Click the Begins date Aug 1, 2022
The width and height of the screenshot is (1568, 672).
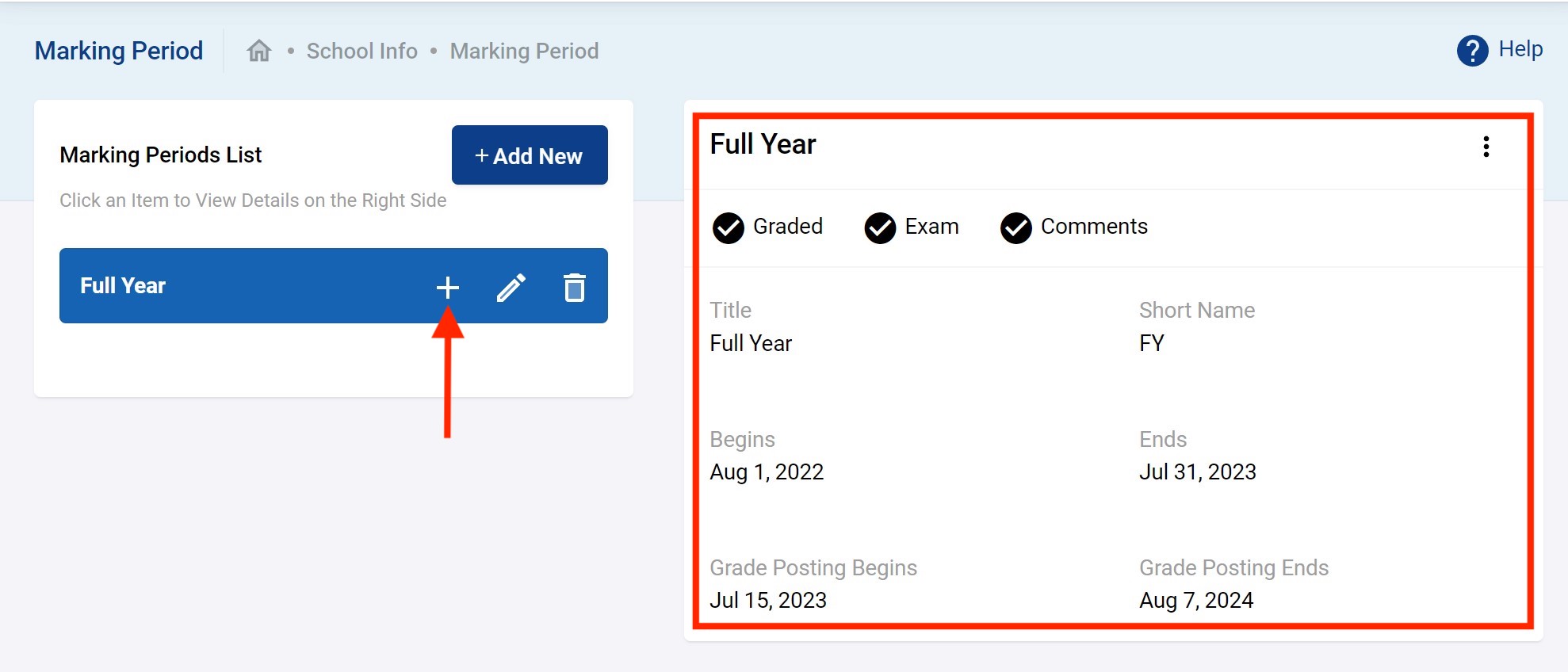767,472
